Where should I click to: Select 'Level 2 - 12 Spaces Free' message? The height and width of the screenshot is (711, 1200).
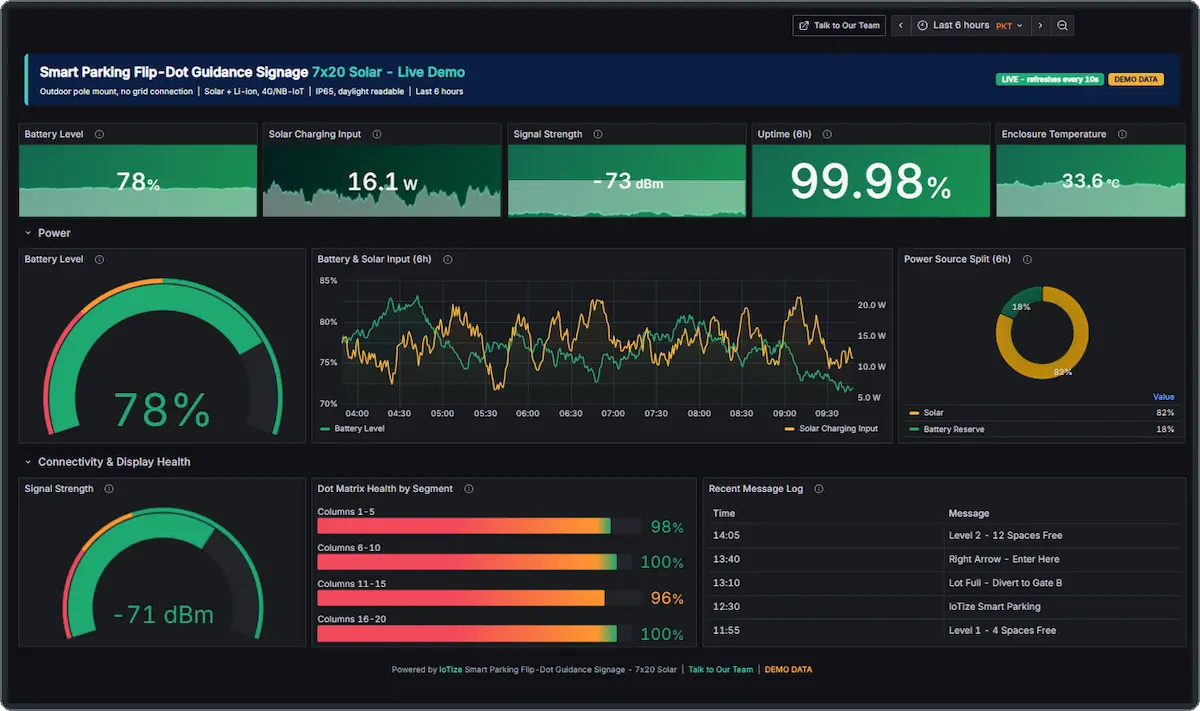click(x=1005, y=535)
